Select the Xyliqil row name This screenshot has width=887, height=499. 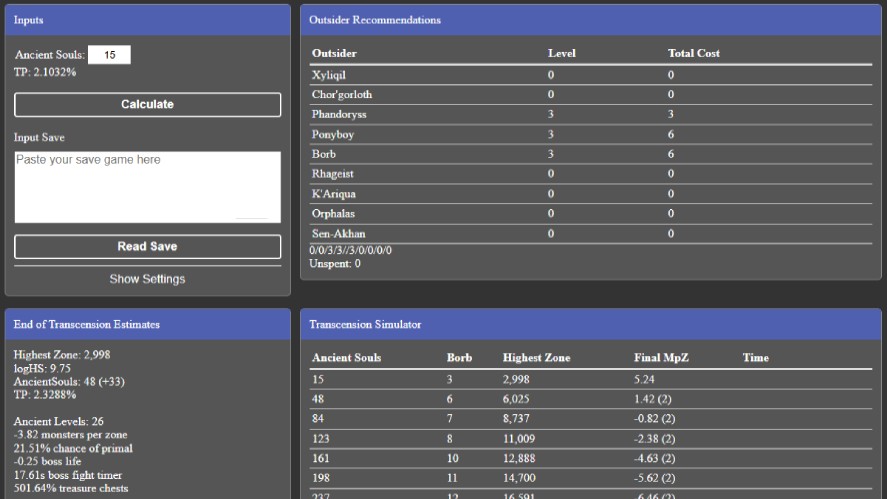tap(329, 75)
